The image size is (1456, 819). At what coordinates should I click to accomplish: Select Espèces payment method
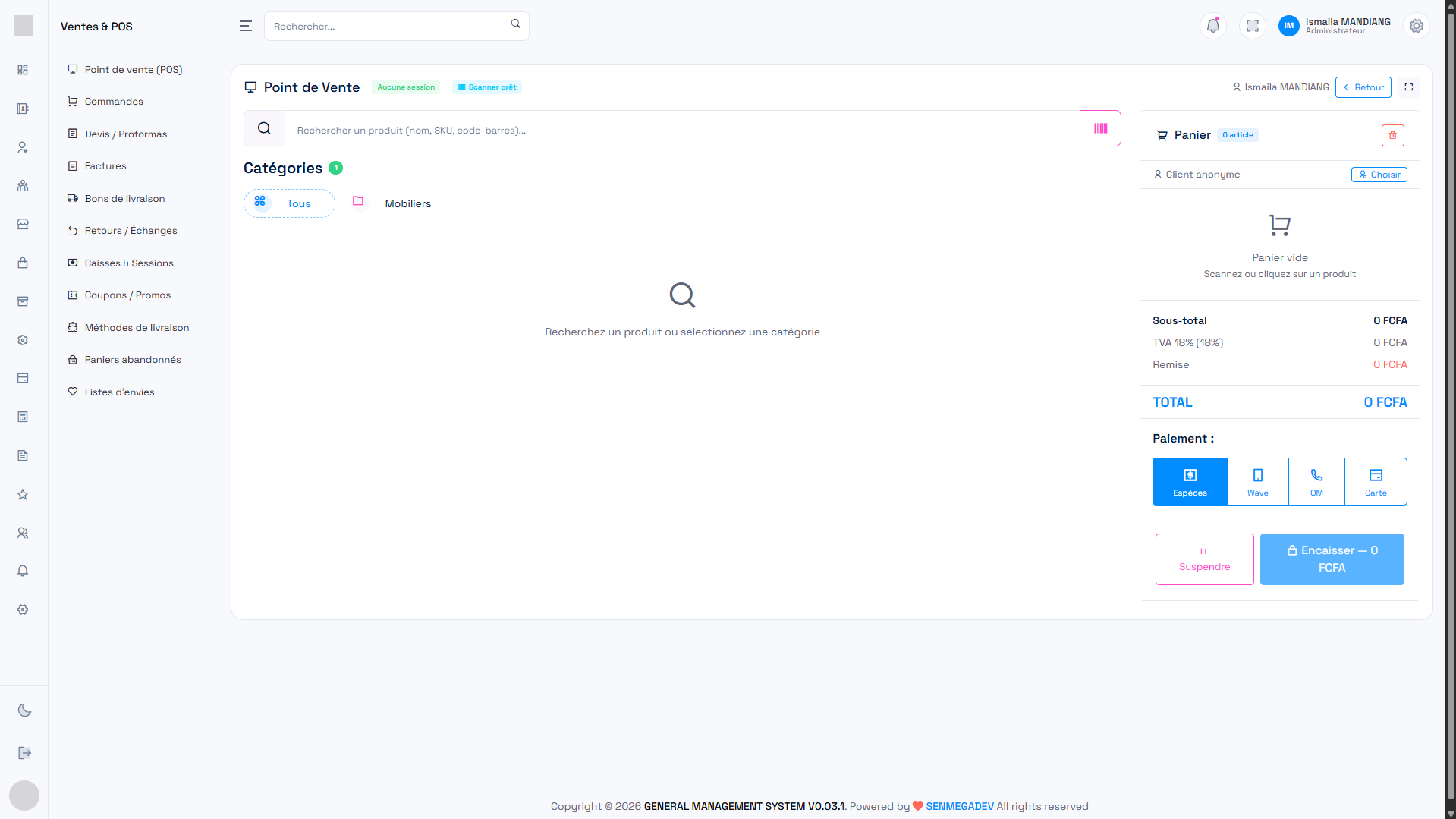[x=1189, y=482]
